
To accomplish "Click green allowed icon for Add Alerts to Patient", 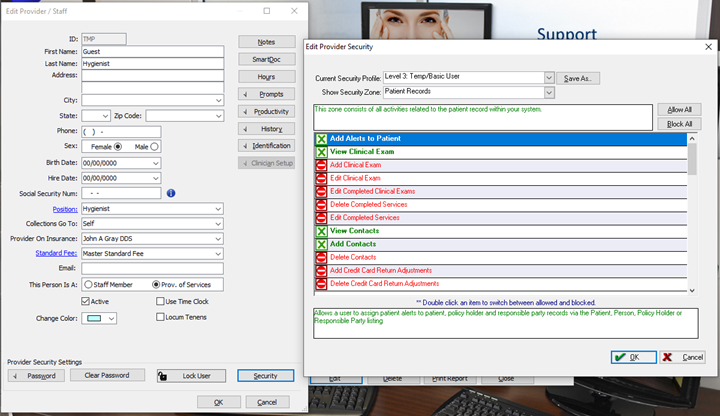I will click(321, 139).
